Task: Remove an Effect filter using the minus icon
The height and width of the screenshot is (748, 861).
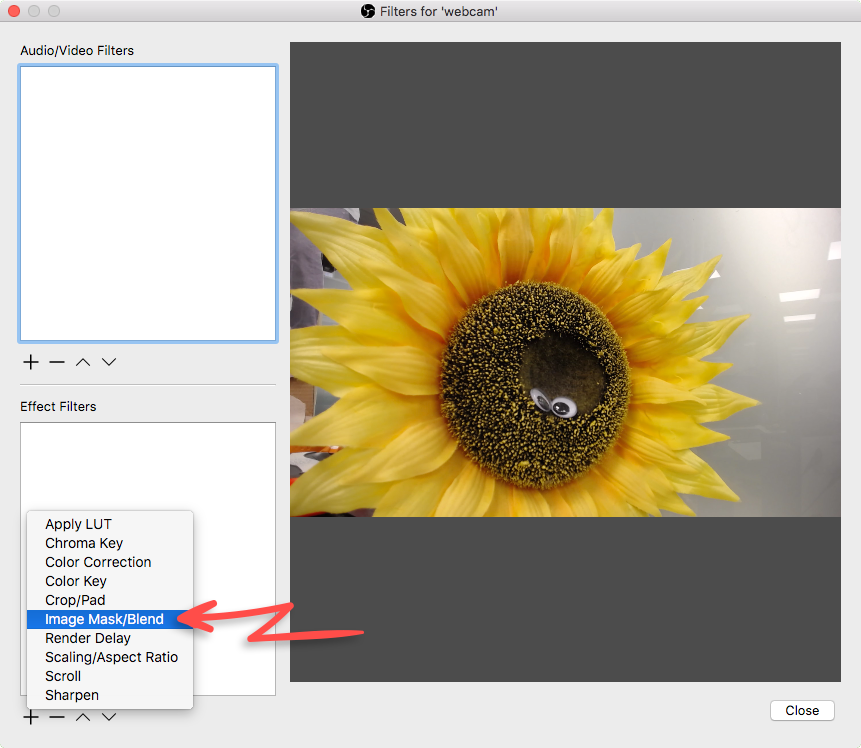Action: point(56,716)
